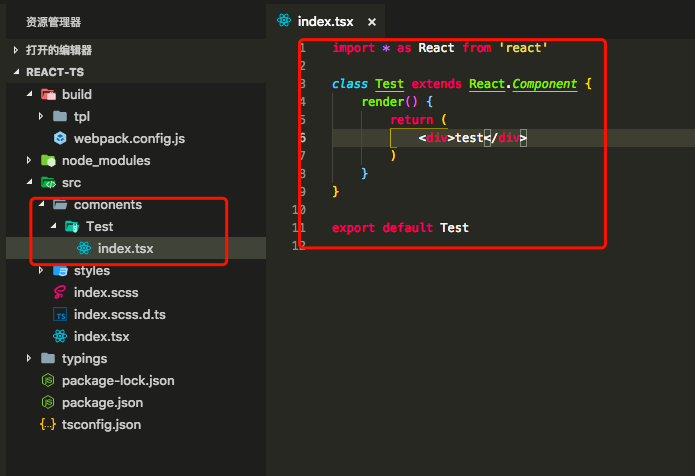Close the index.tsx tab
This screenshot has height=476, width=695.
click(372, 22)
